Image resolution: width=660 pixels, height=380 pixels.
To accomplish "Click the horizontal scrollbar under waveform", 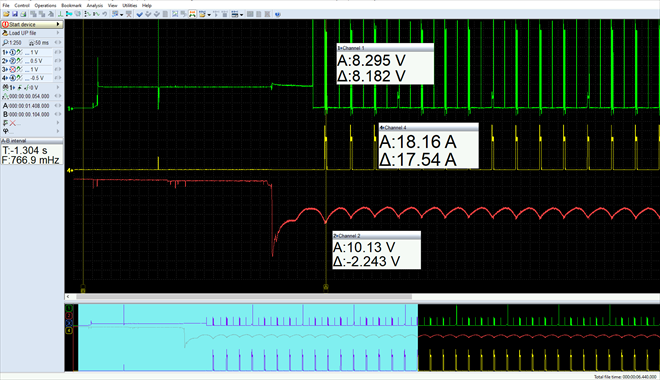I will point(244,297).
